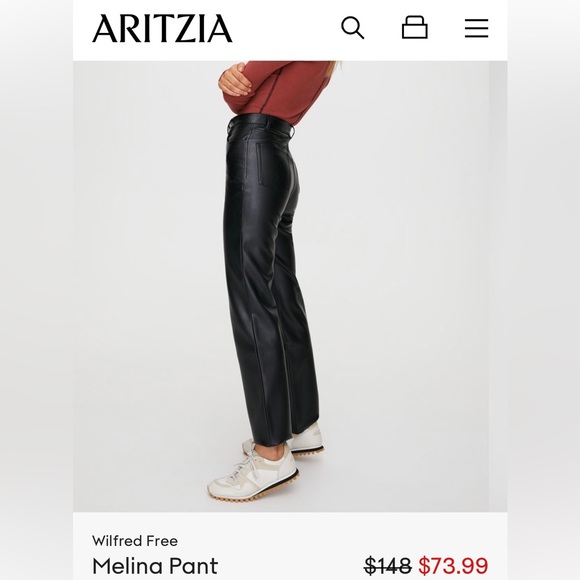Open the hamburger menu icon
Screen dimensions: 580x580
pos(476,28)
